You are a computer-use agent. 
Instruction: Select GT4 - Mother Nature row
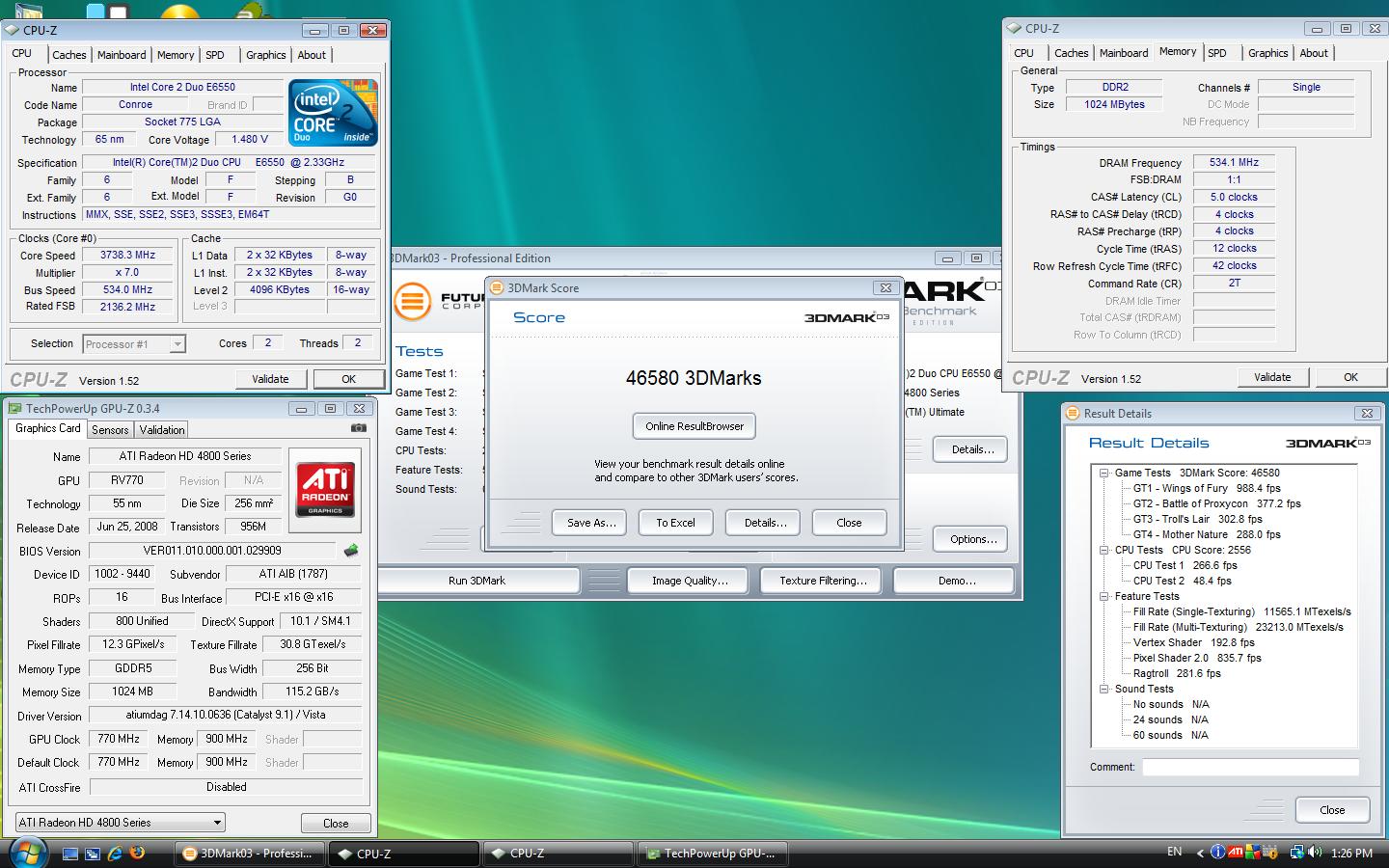[x=1207, y=534]
